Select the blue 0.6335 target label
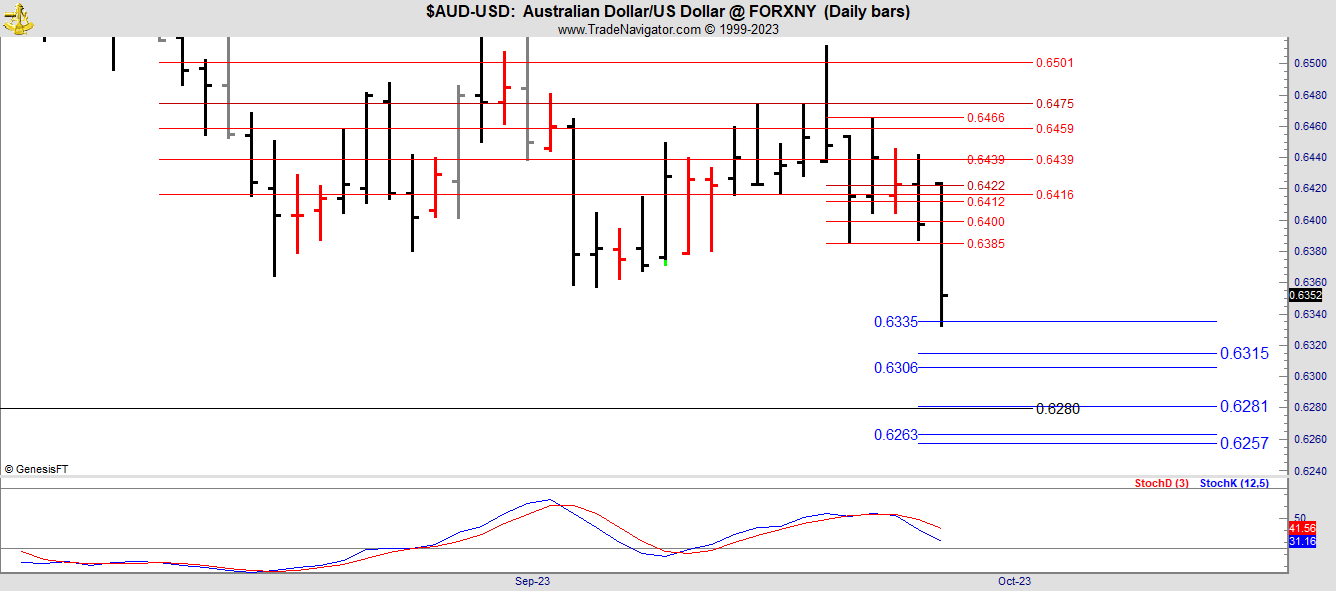The height and width of the screenshot is (591, 1336). [x=895, y=322]
